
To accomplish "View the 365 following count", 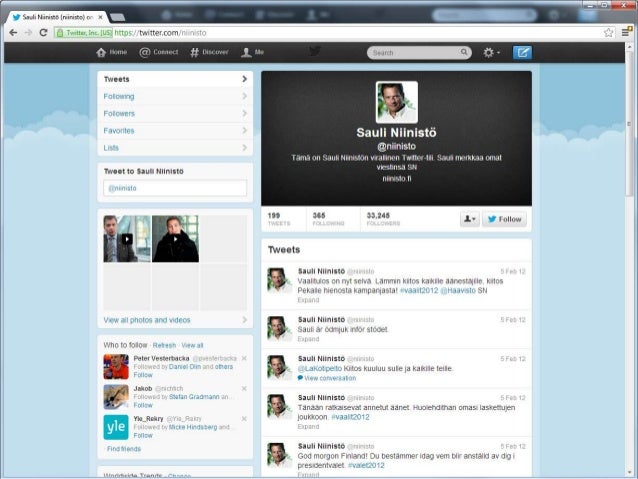I will click(328, 219).
